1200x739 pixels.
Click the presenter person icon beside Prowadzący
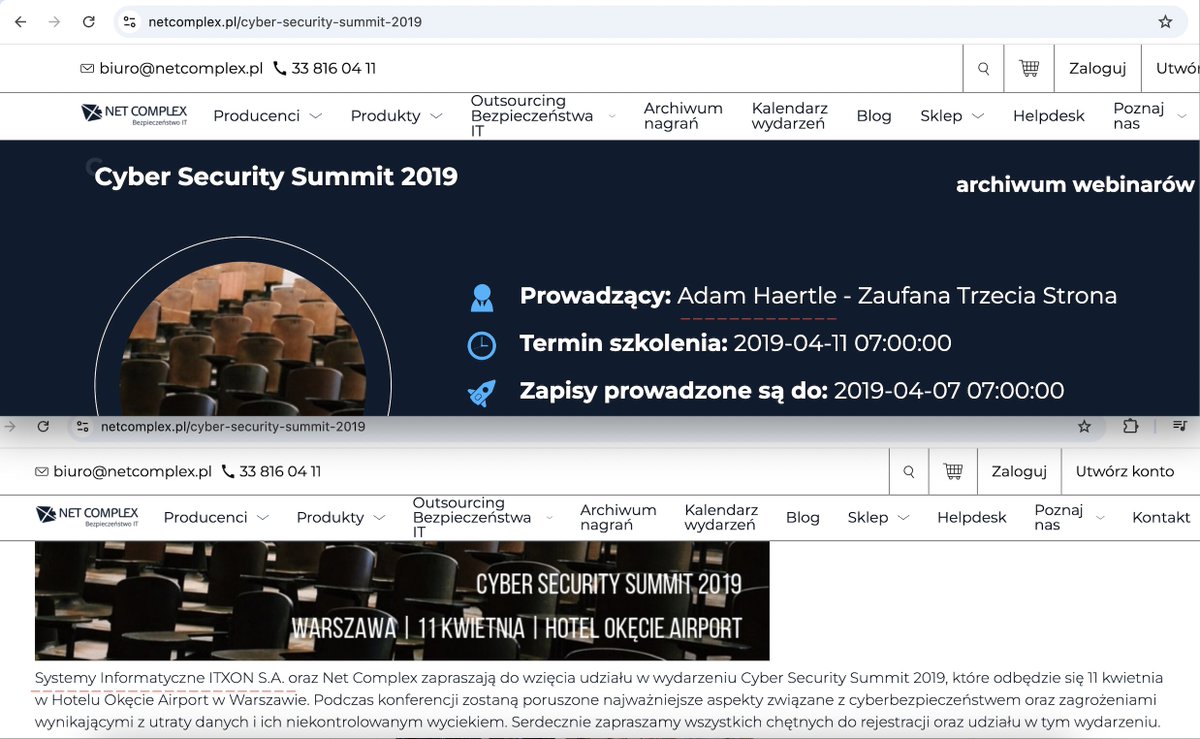coord(482,297)
